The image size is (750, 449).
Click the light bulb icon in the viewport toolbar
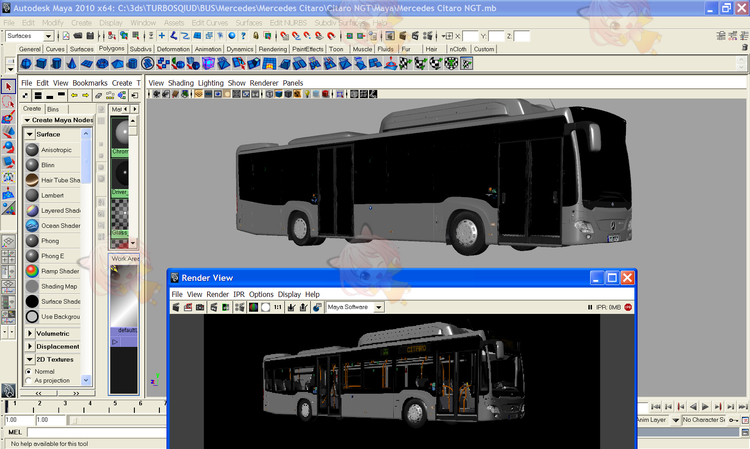(307, 94)
